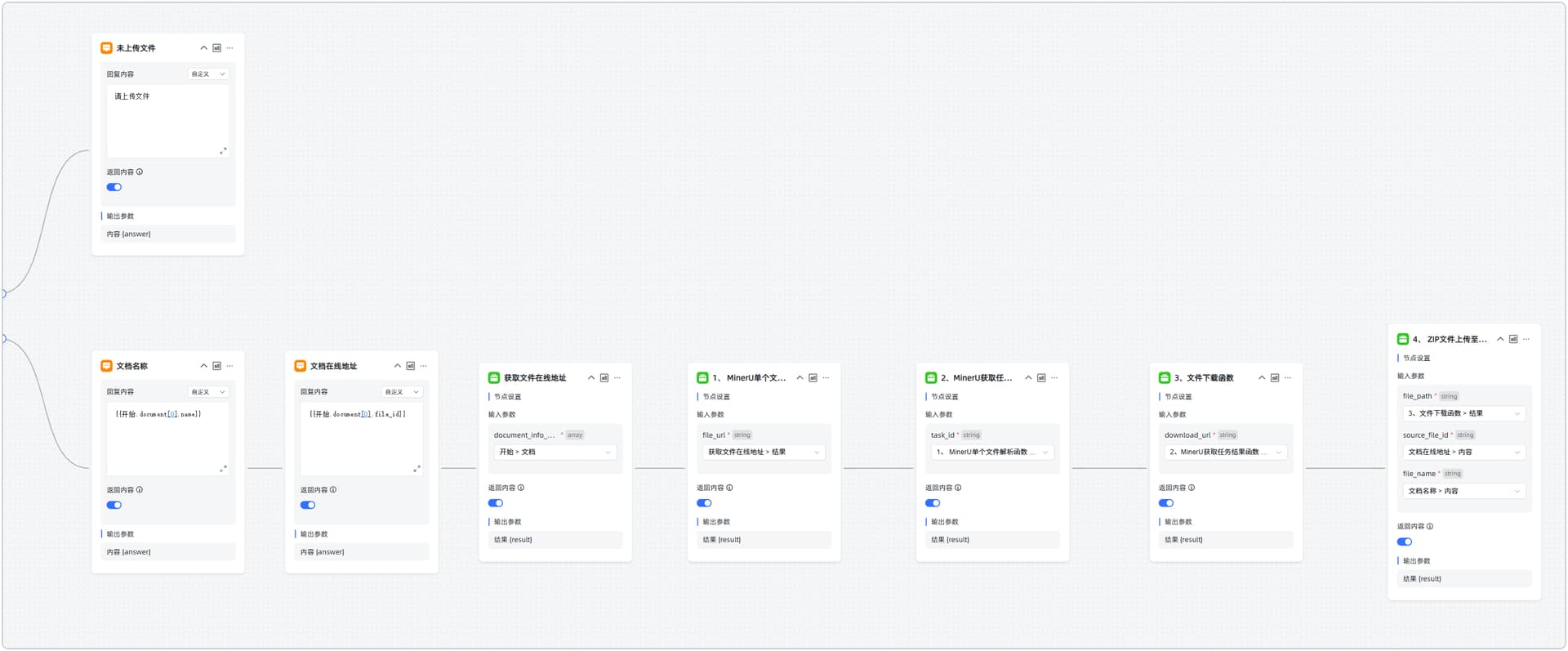Click 内容 {answer} output in 文档在线地址 node
The image size is (1568, 651).
362,552
